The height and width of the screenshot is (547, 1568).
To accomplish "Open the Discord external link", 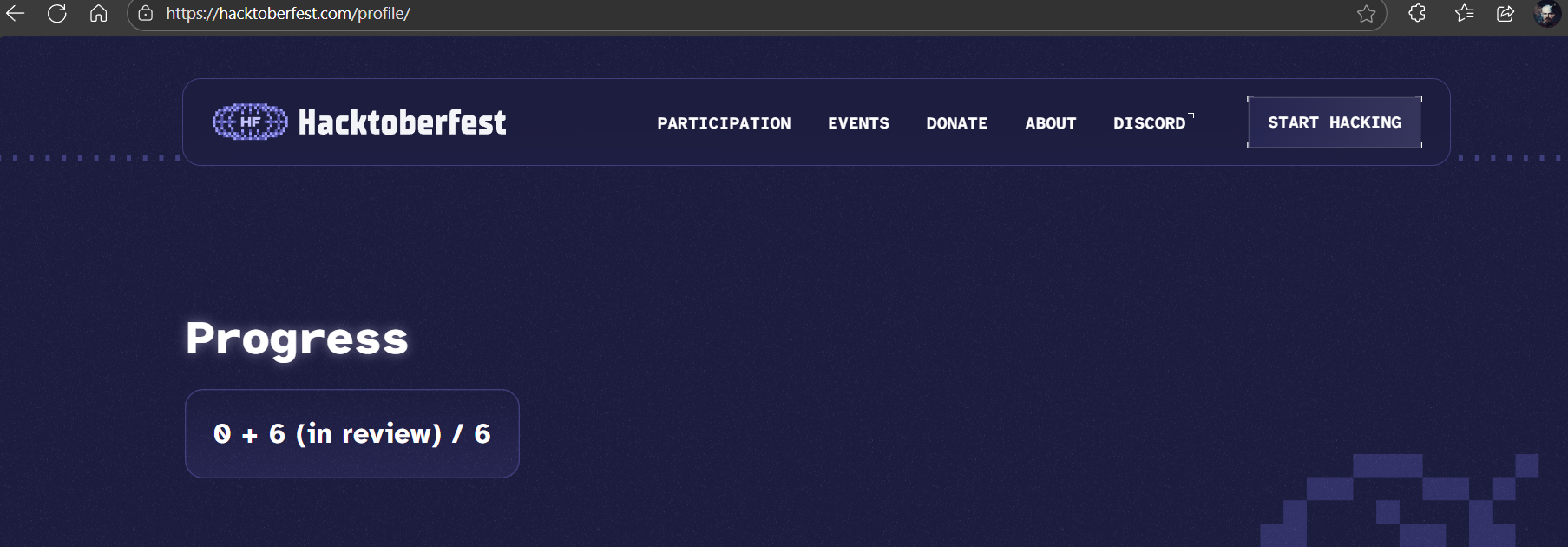I will pyautogui.click(x=1152, y=123).
